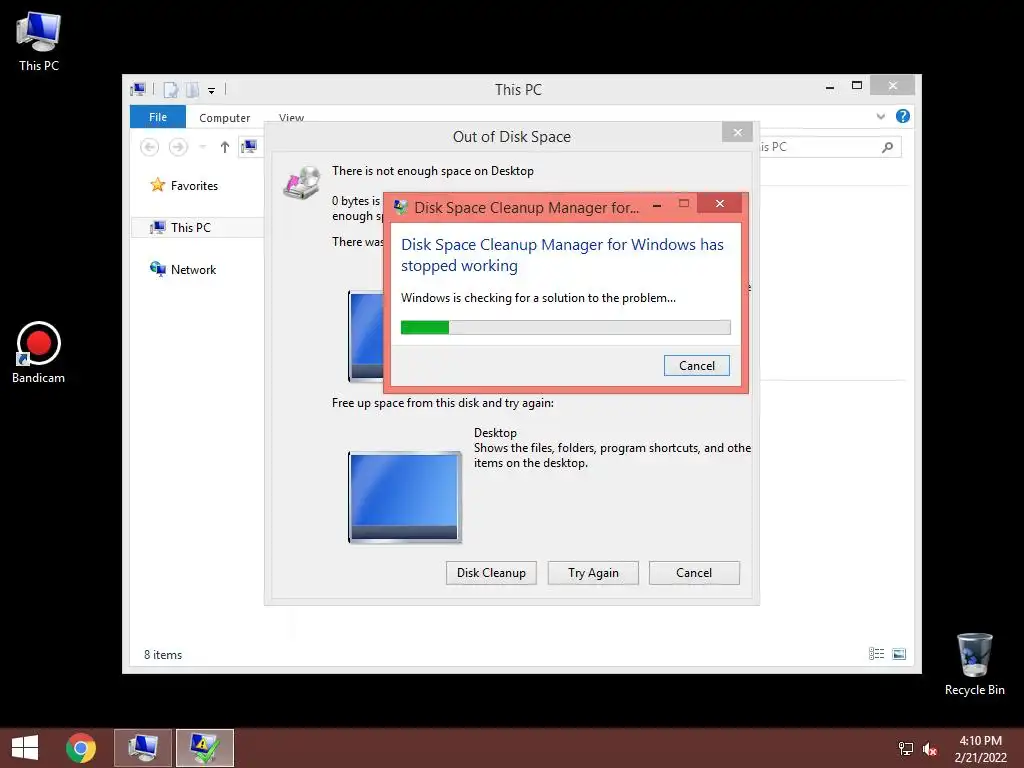The width and height of the screenshot is (1024, 768).
Task: Click This PC system icon in title bar
Action: (138, 89)
